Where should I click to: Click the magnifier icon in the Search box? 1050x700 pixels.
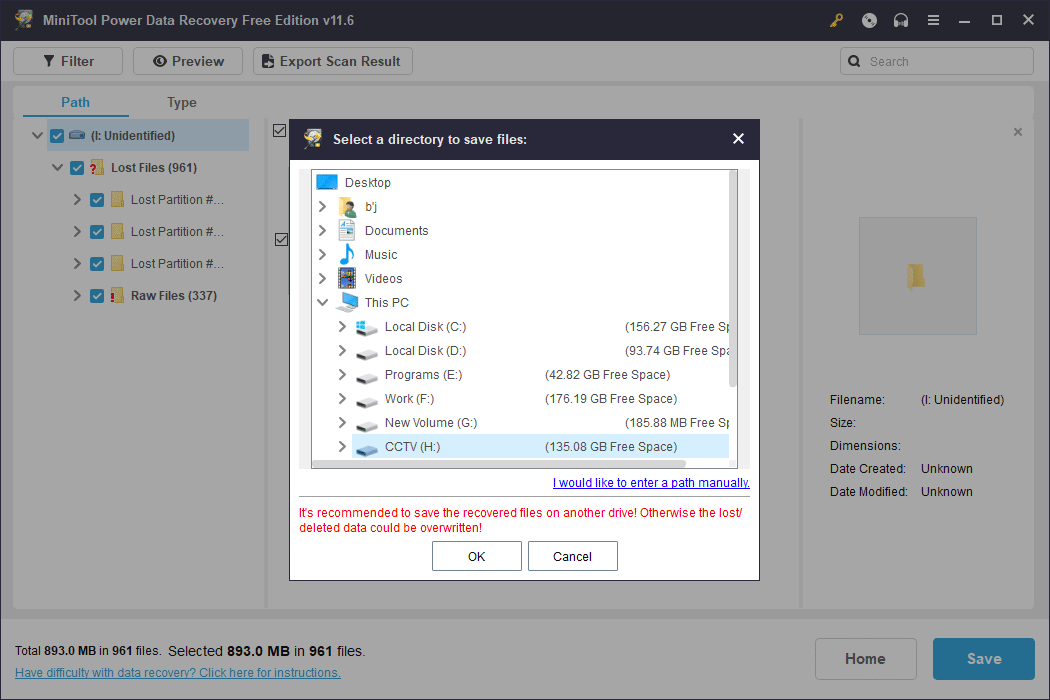coord(854,61)
